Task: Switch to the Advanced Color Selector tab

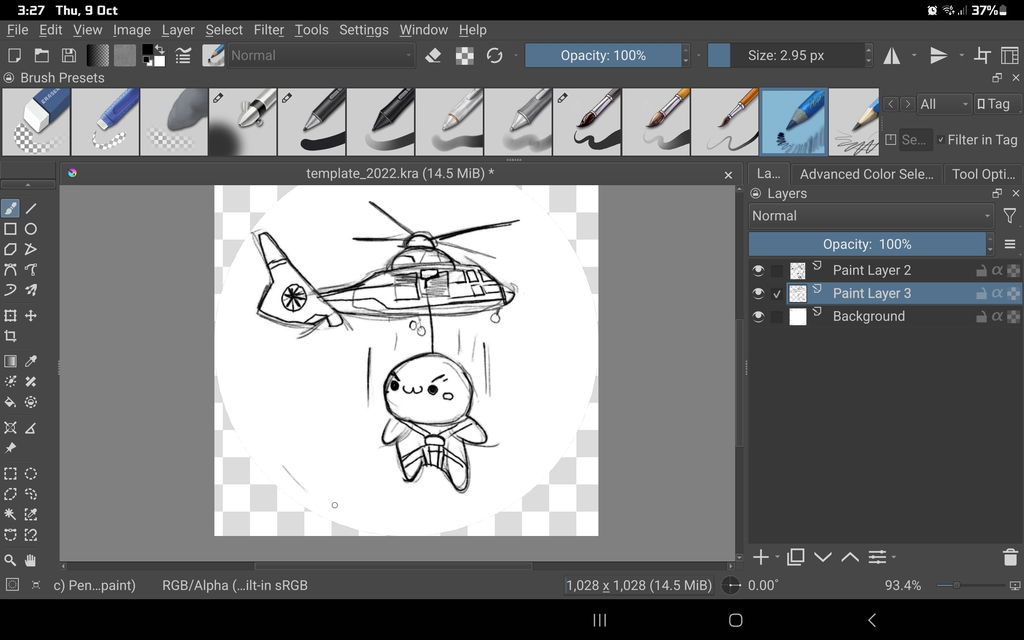Action: coord(866,174)
